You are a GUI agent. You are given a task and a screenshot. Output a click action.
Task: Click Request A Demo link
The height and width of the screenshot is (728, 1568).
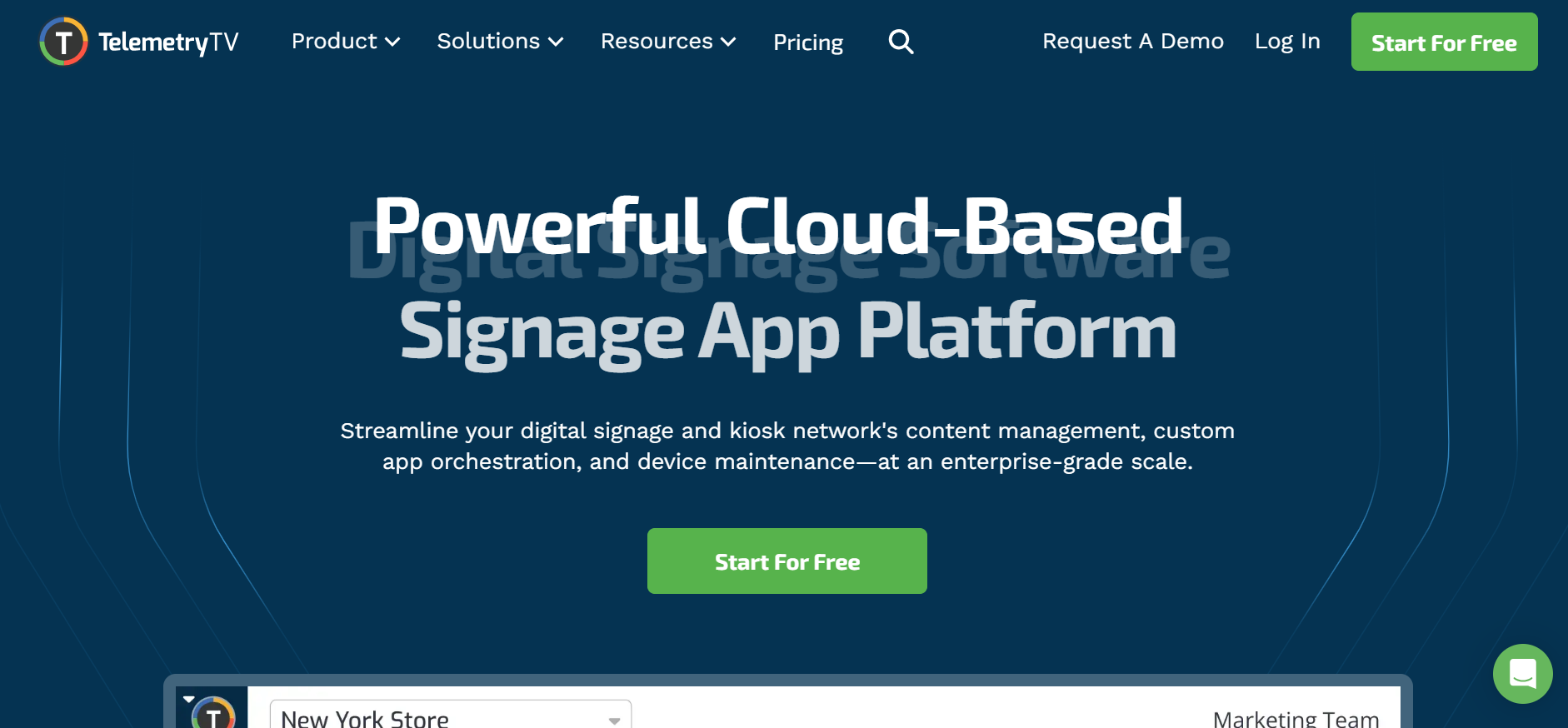1133,42
